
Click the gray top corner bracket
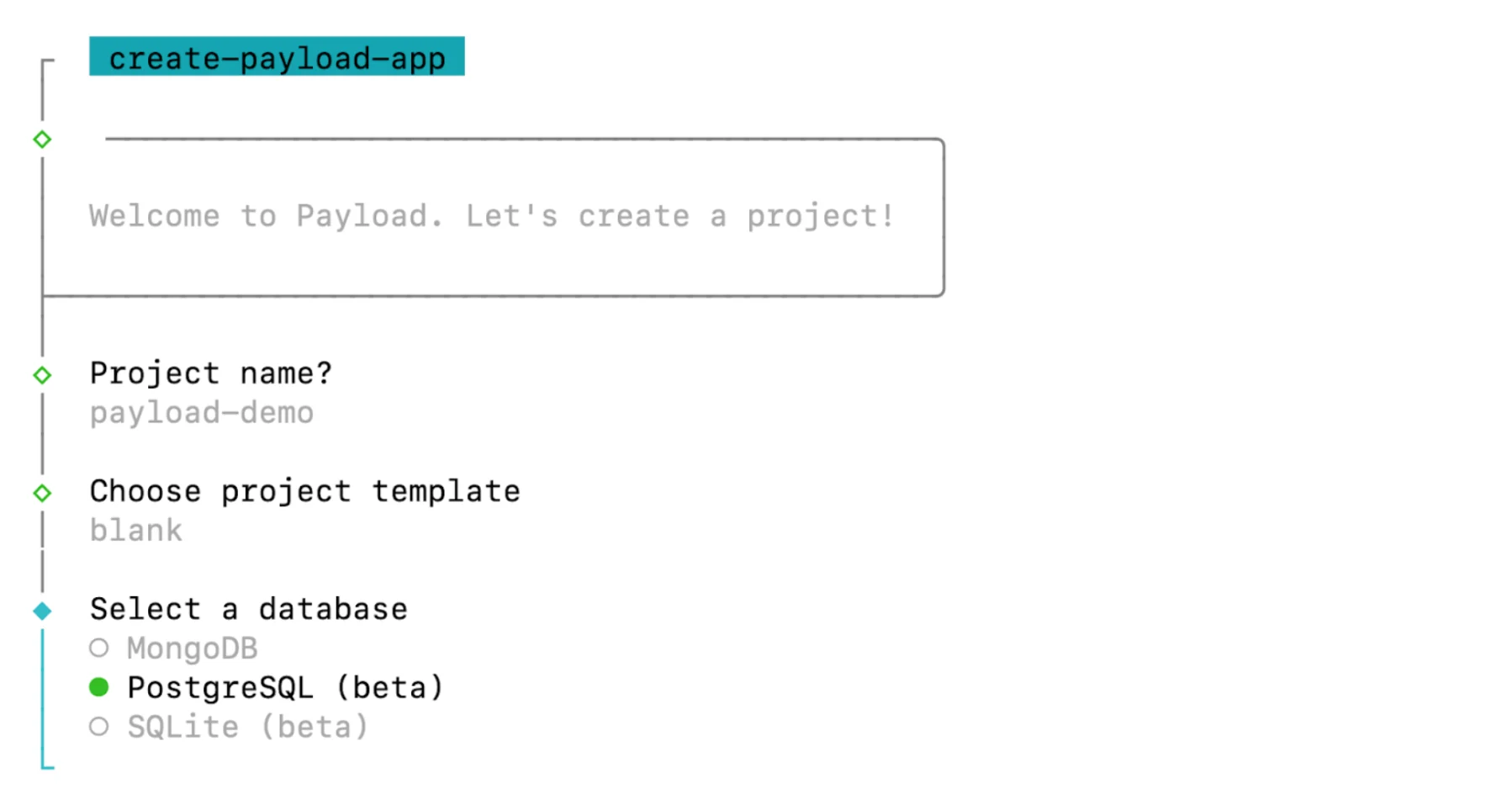(47, 66)
